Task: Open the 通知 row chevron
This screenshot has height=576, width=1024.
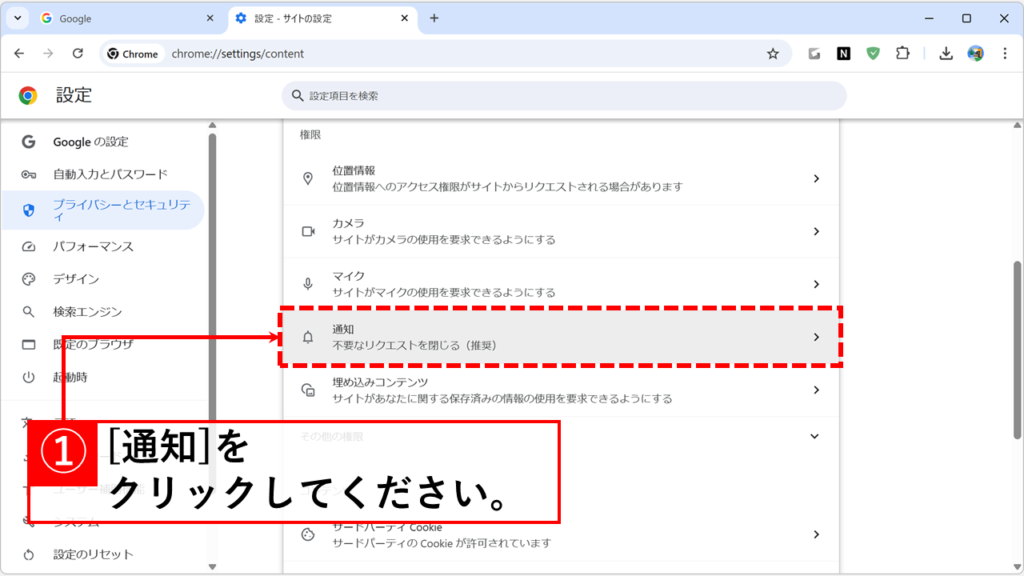Action: [816, 337]
